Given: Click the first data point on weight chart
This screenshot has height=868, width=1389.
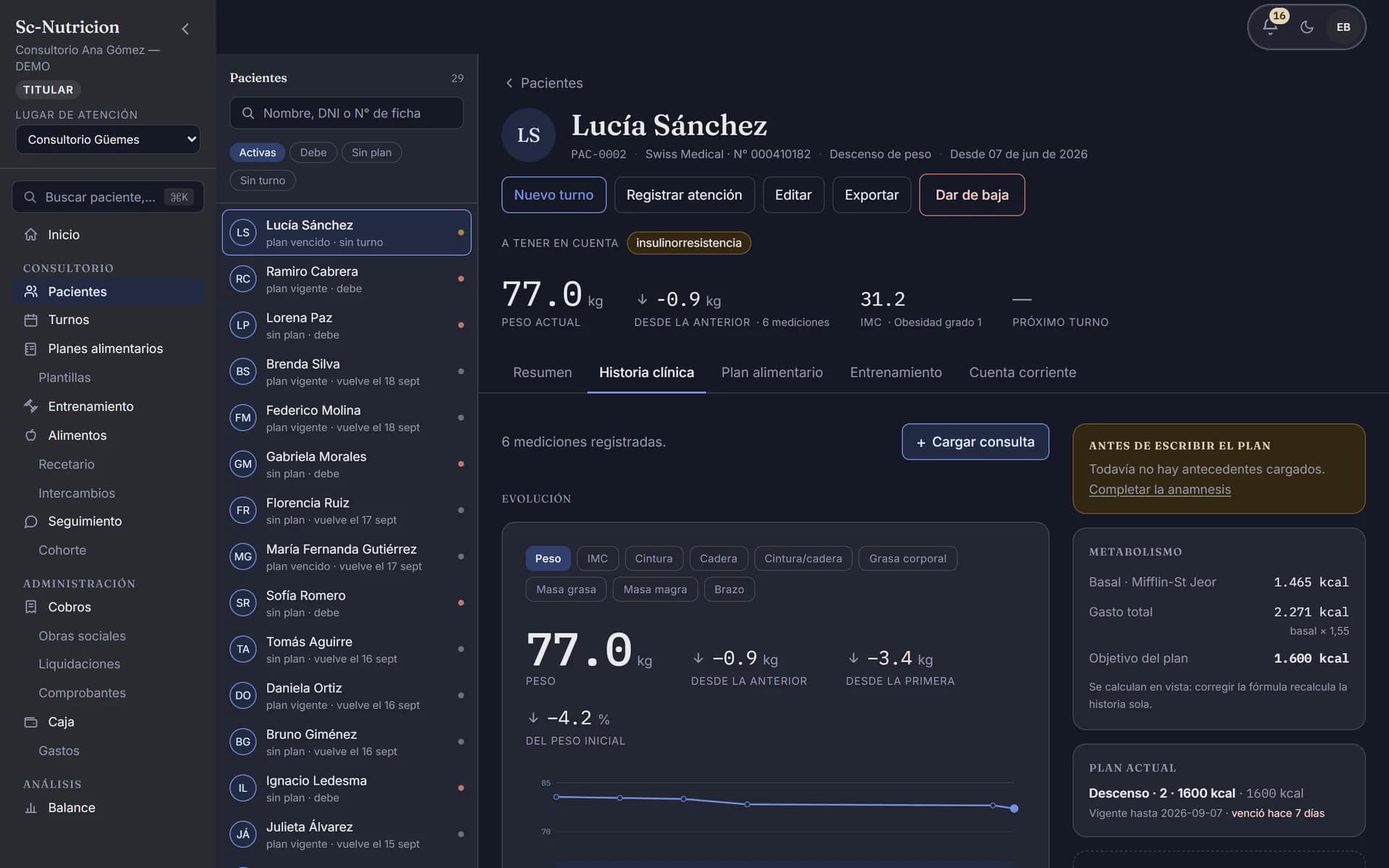Looking at the screenshot, I should tap(556, 797).
